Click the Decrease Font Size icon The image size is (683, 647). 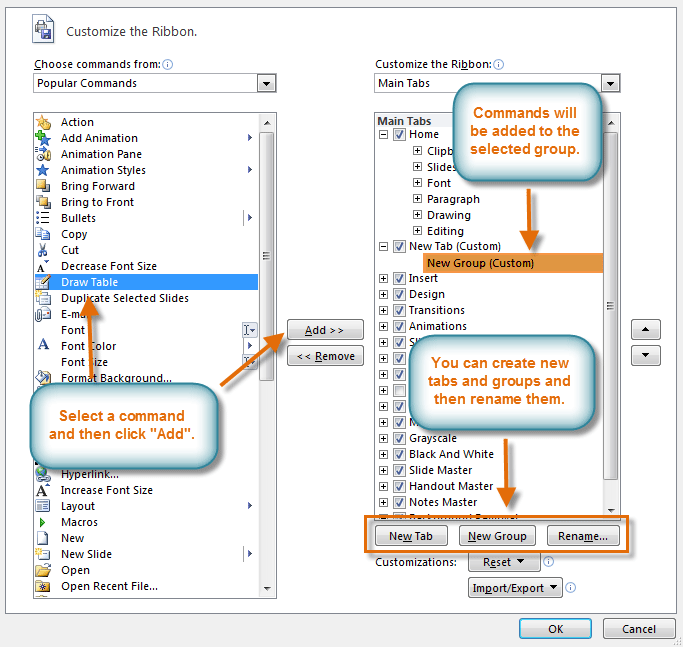click(x=43, y=266)
